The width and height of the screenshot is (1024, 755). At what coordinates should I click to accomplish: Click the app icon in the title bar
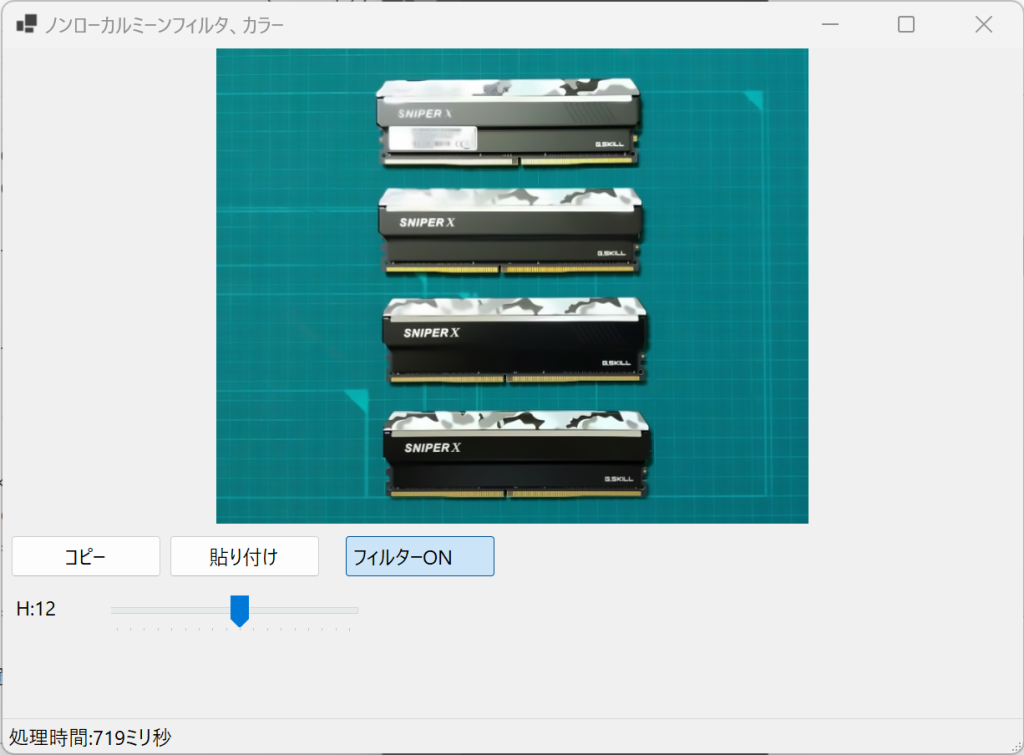[x=26, y=25]
